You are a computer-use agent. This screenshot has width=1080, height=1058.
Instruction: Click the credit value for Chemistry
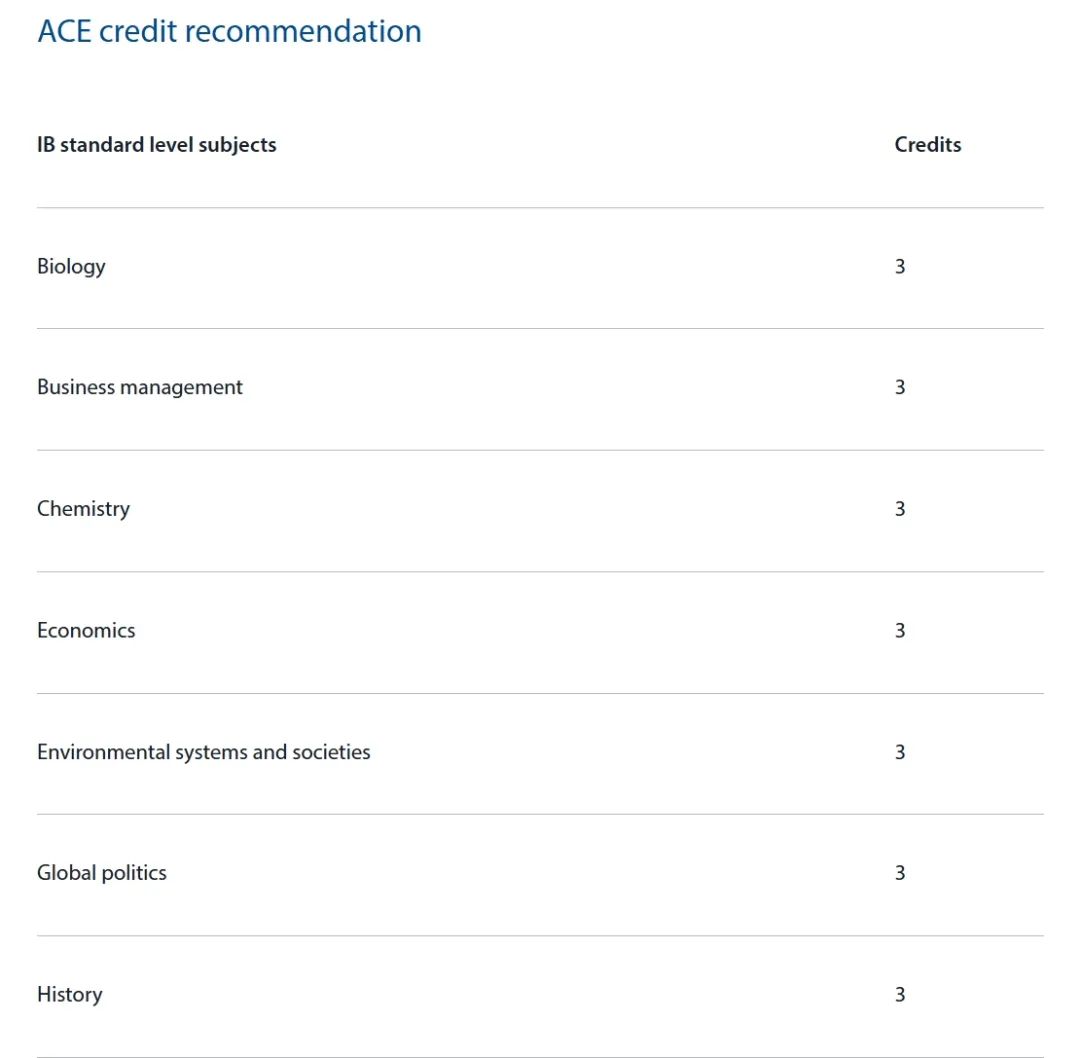pos(900,509)
